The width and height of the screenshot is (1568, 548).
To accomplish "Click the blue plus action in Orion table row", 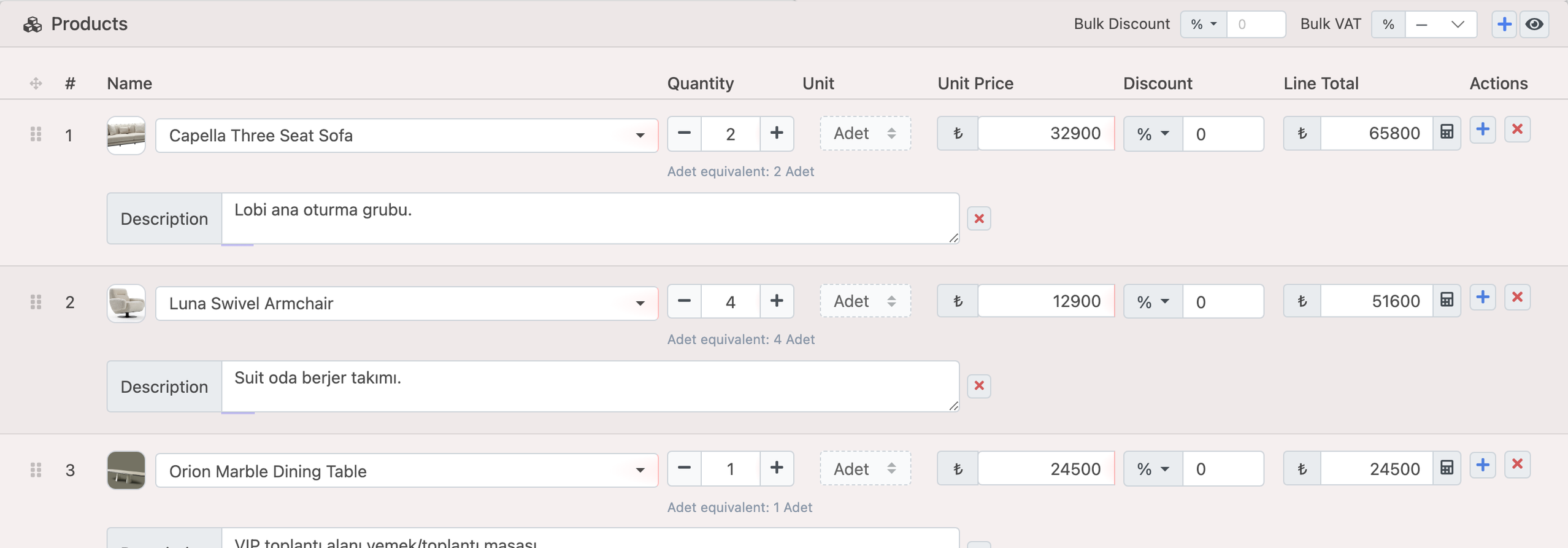I will click(x=1483, y=465).
